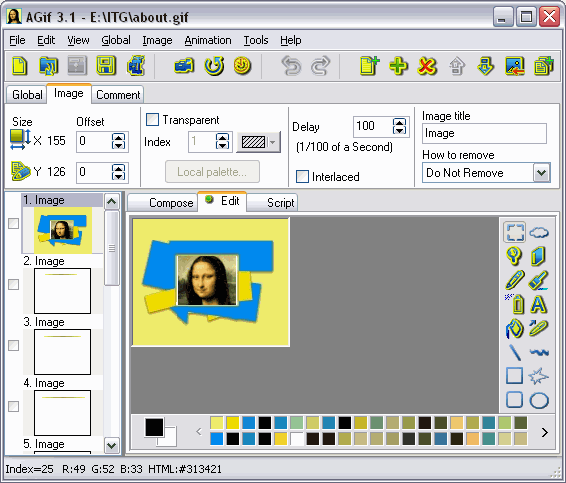Enable the Transparent checkbox

(152, 119)
